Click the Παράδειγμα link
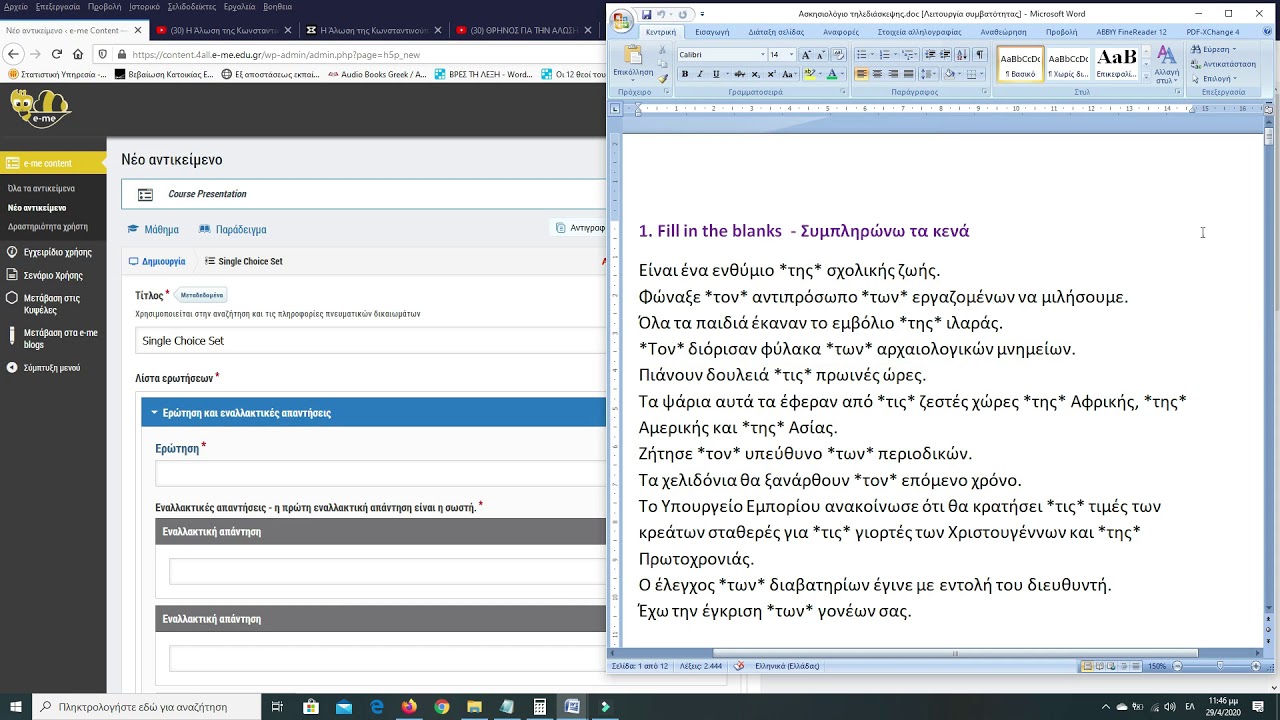1280x720 pixels. click(233, 229)
